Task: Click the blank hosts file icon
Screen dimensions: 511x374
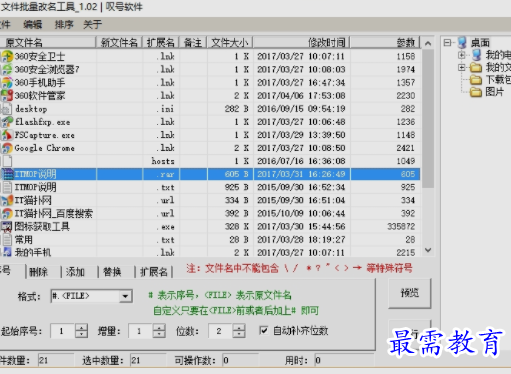Action: coord(7,161)
